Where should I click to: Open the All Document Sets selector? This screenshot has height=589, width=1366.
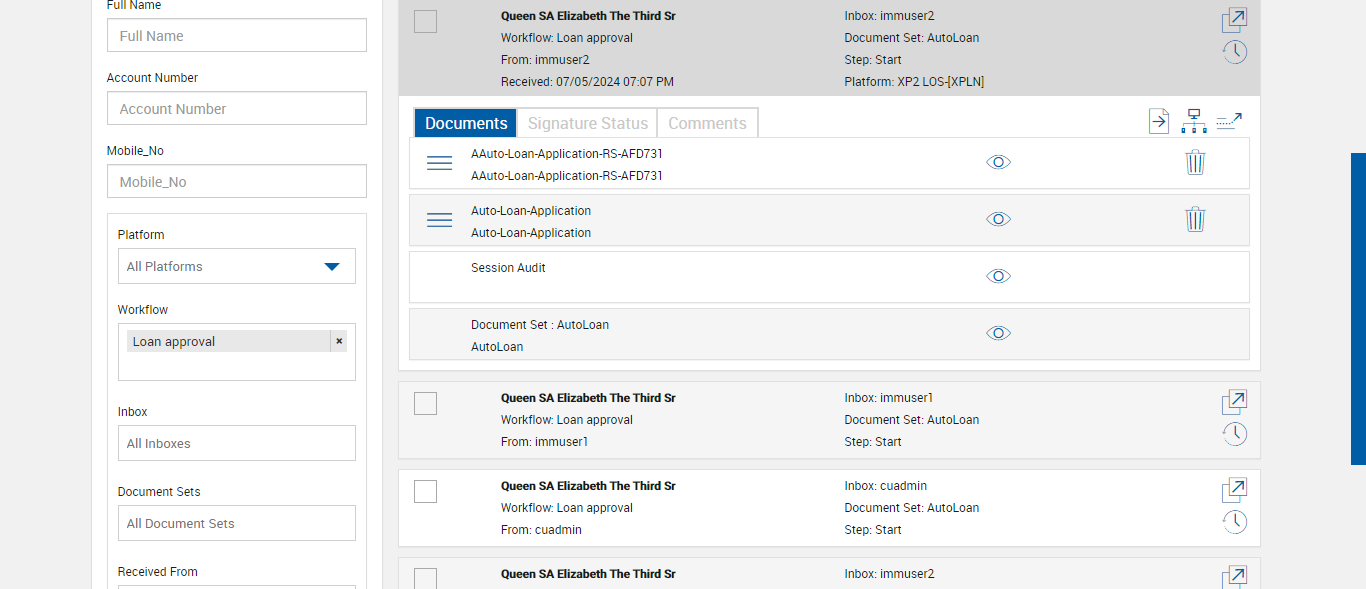coord(237,524)
